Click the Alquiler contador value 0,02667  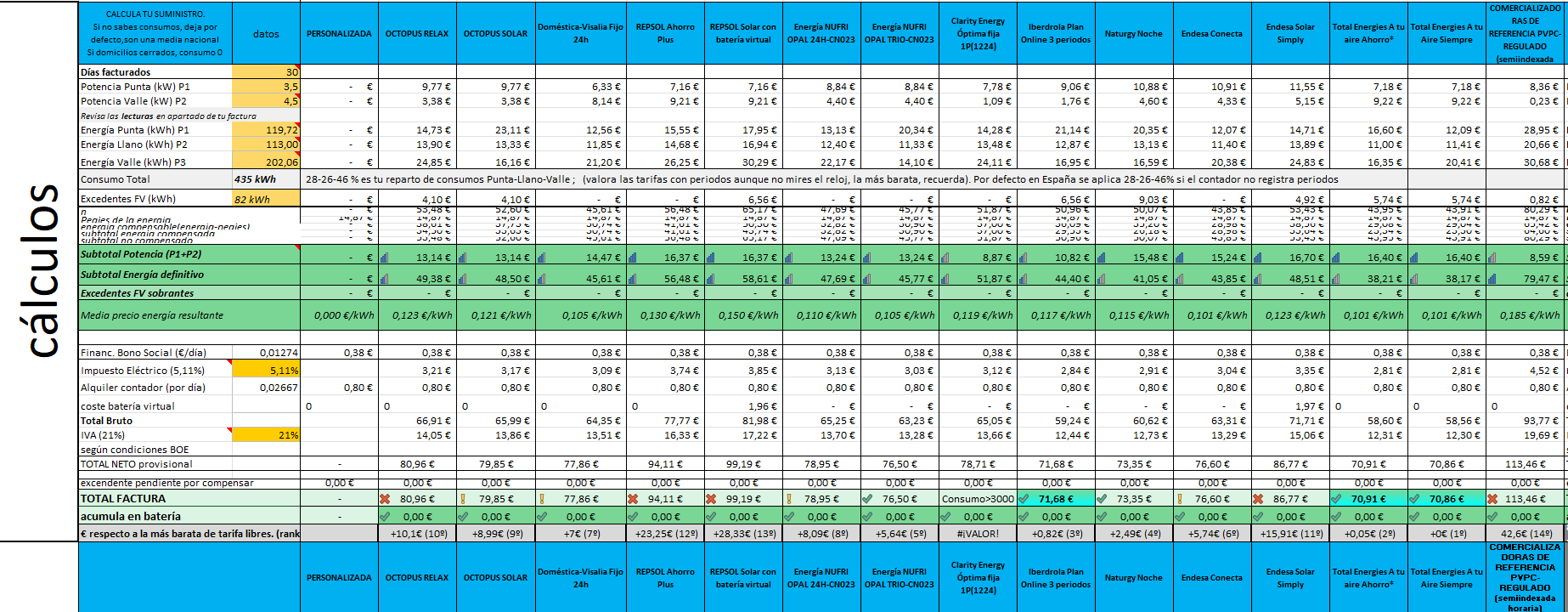click(x=266, y=388)
